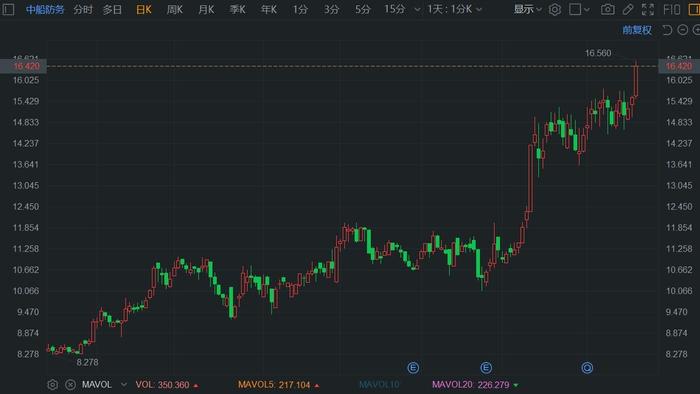Switch chart to fullscreen mode
The image size is (700, 394).
[x=648, y=9]
